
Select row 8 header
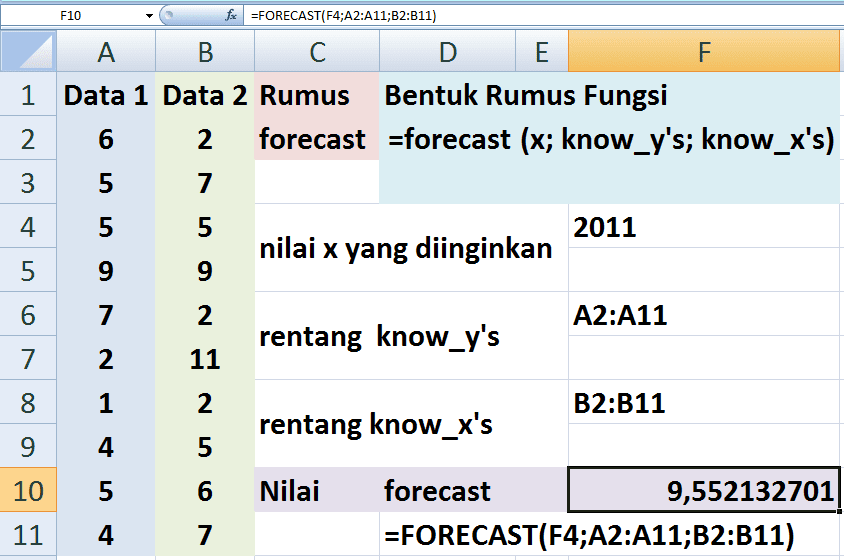point(28,402)
